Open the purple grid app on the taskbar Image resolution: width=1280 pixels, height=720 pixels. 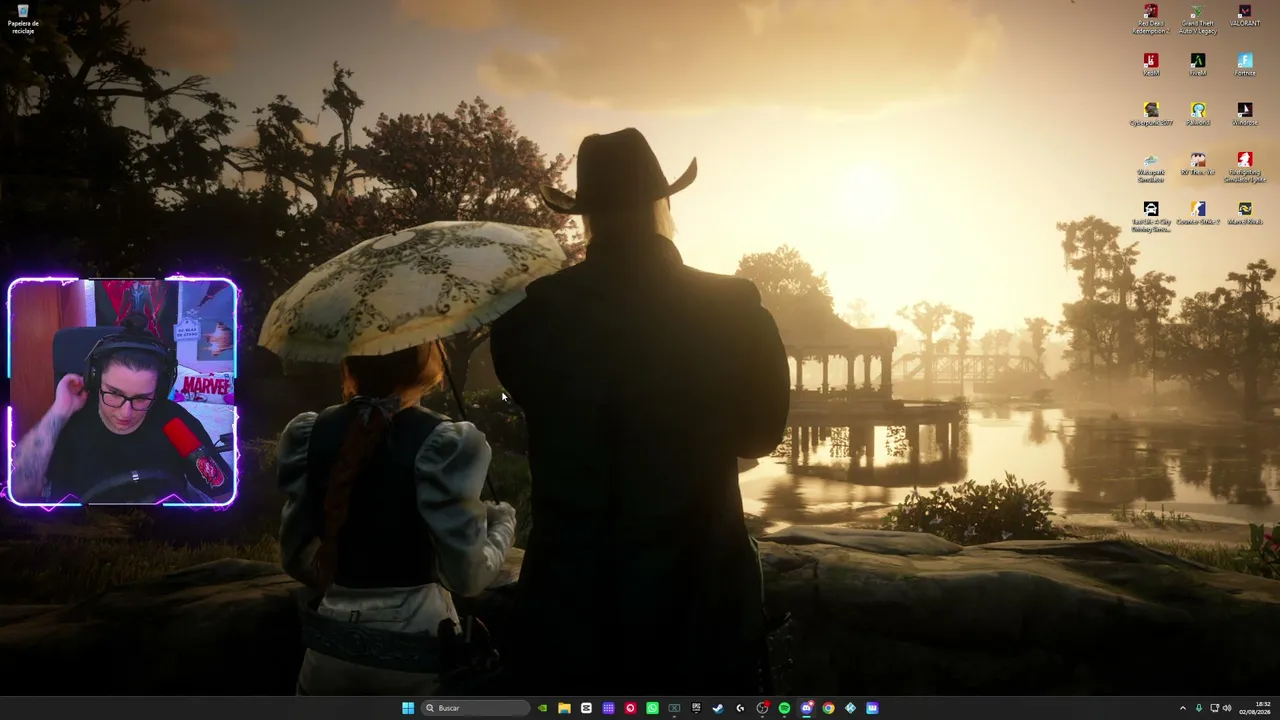[608, 708]
